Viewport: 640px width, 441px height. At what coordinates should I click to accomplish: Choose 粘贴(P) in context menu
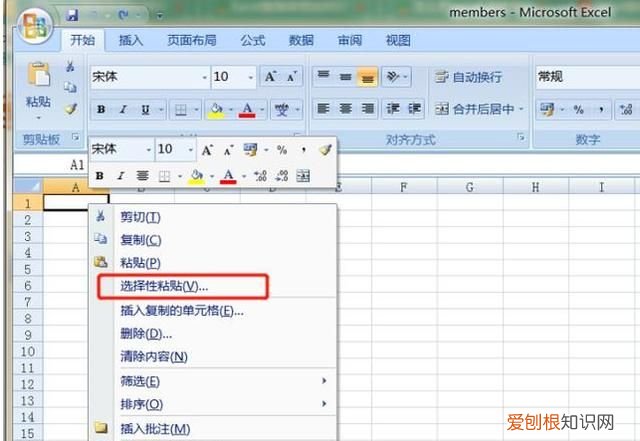(213, 263)
